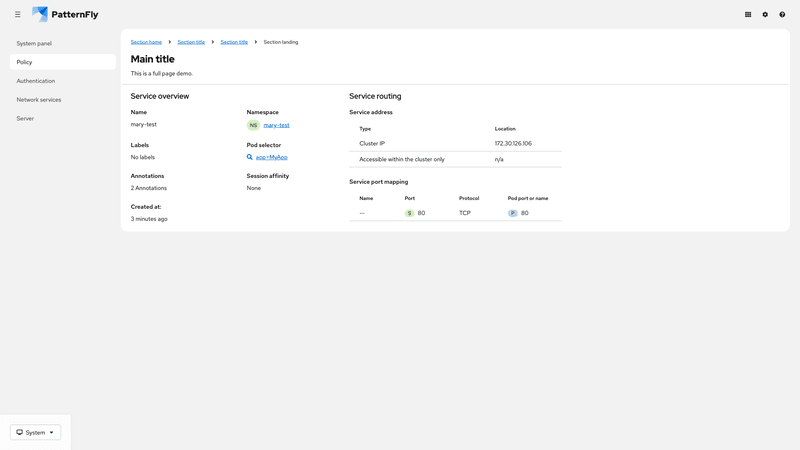The height and width of the screenshot is (450, 800).
Task: Click the Pod port or name header
Action: click(528, 198)
